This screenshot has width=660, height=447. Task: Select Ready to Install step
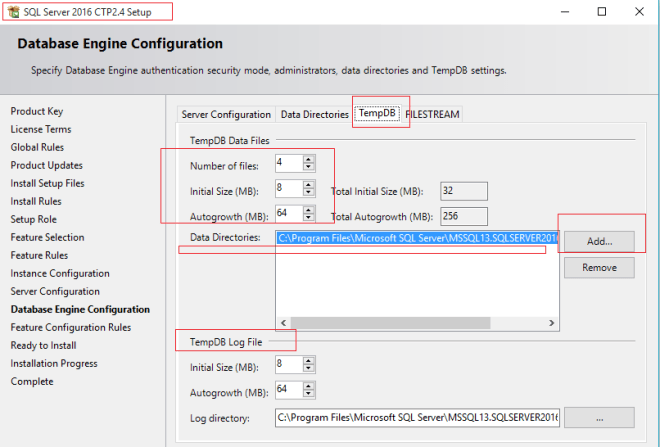point(44,346)
